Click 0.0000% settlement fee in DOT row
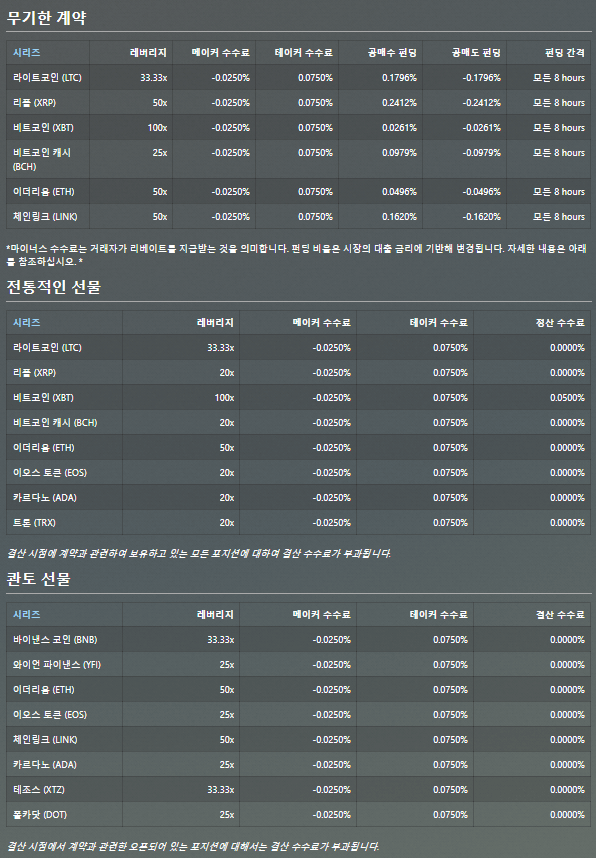The width and height of the screenshot is (596, 858). click(568, 815)
